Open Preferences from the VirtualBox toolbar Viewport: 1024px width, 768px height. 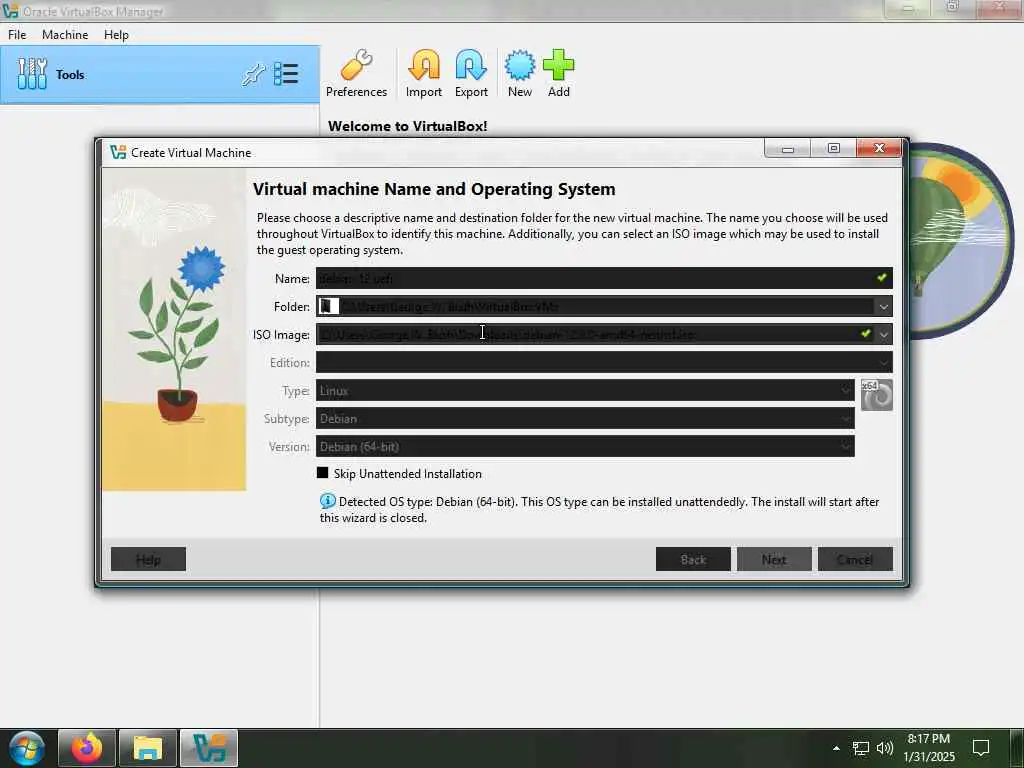[x=356, y=74]
